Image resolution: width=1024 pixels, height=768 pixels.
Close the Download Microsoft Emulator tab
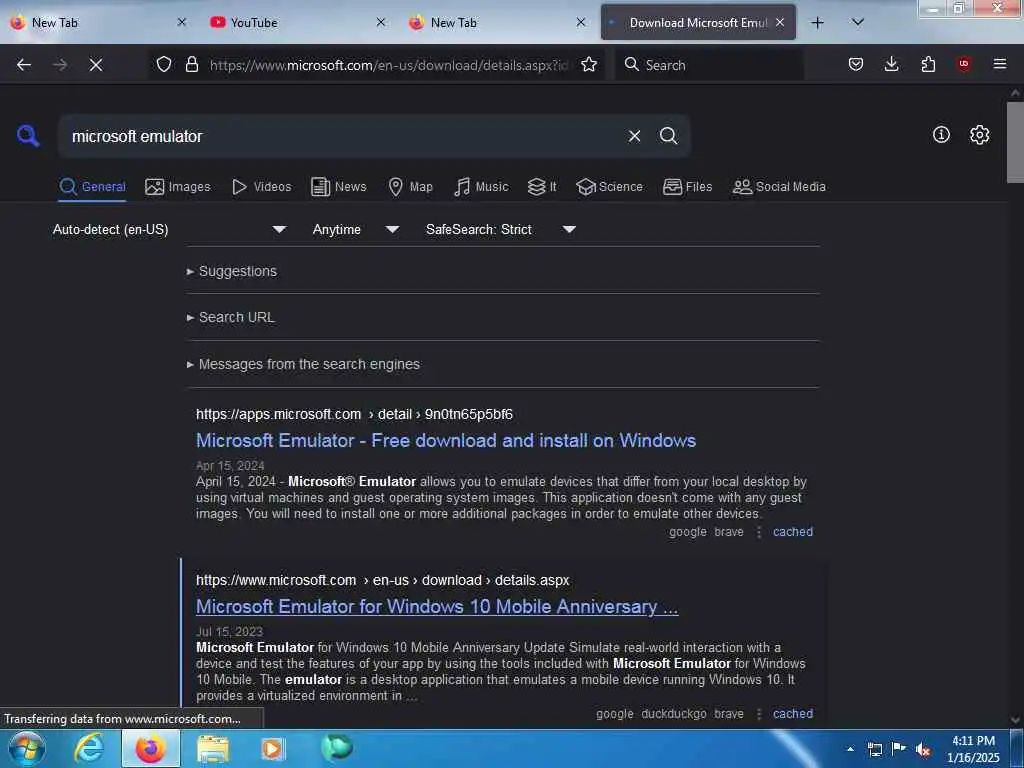coord(780,22)
